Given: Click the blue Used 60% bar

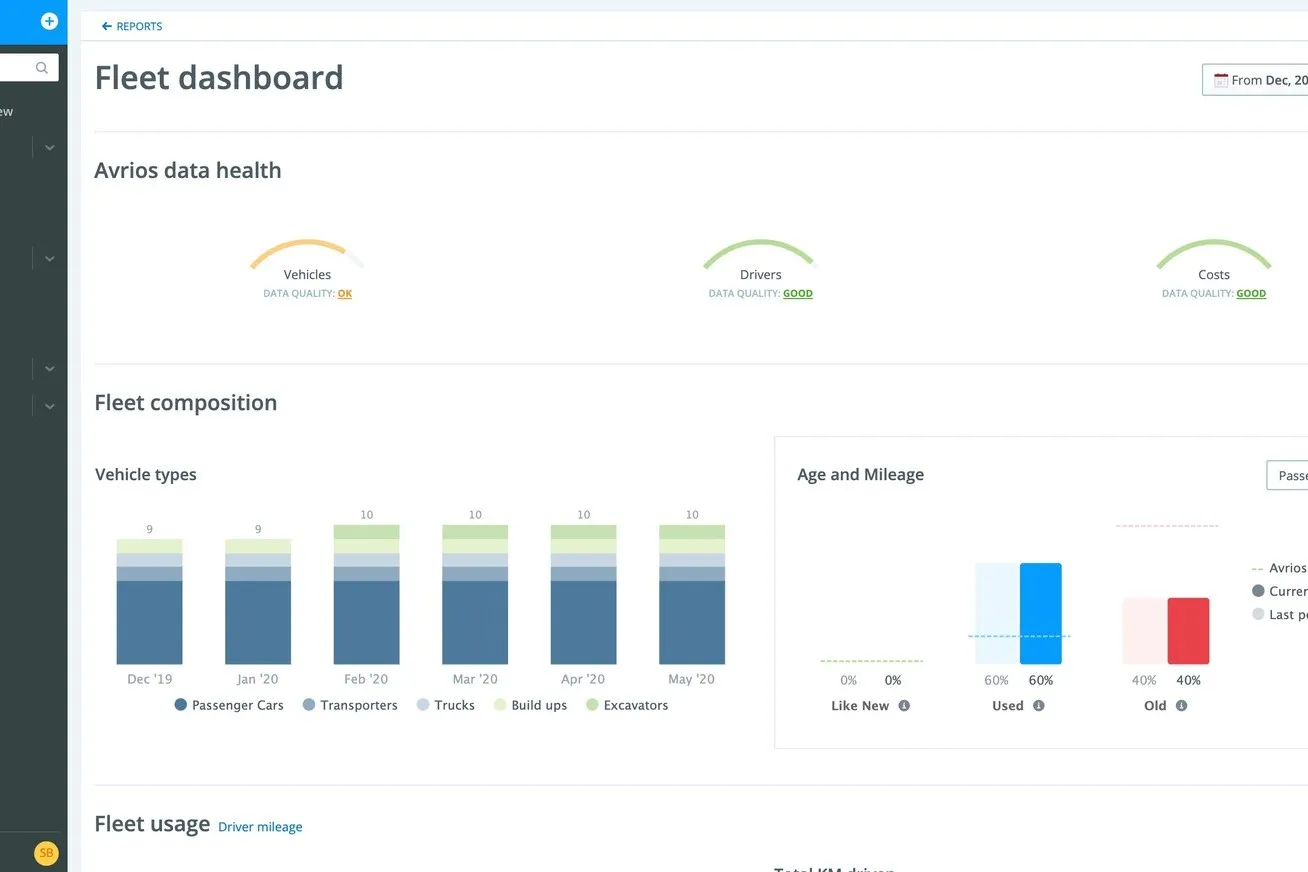Looking at the screenshot, I should pos(1041,613).
